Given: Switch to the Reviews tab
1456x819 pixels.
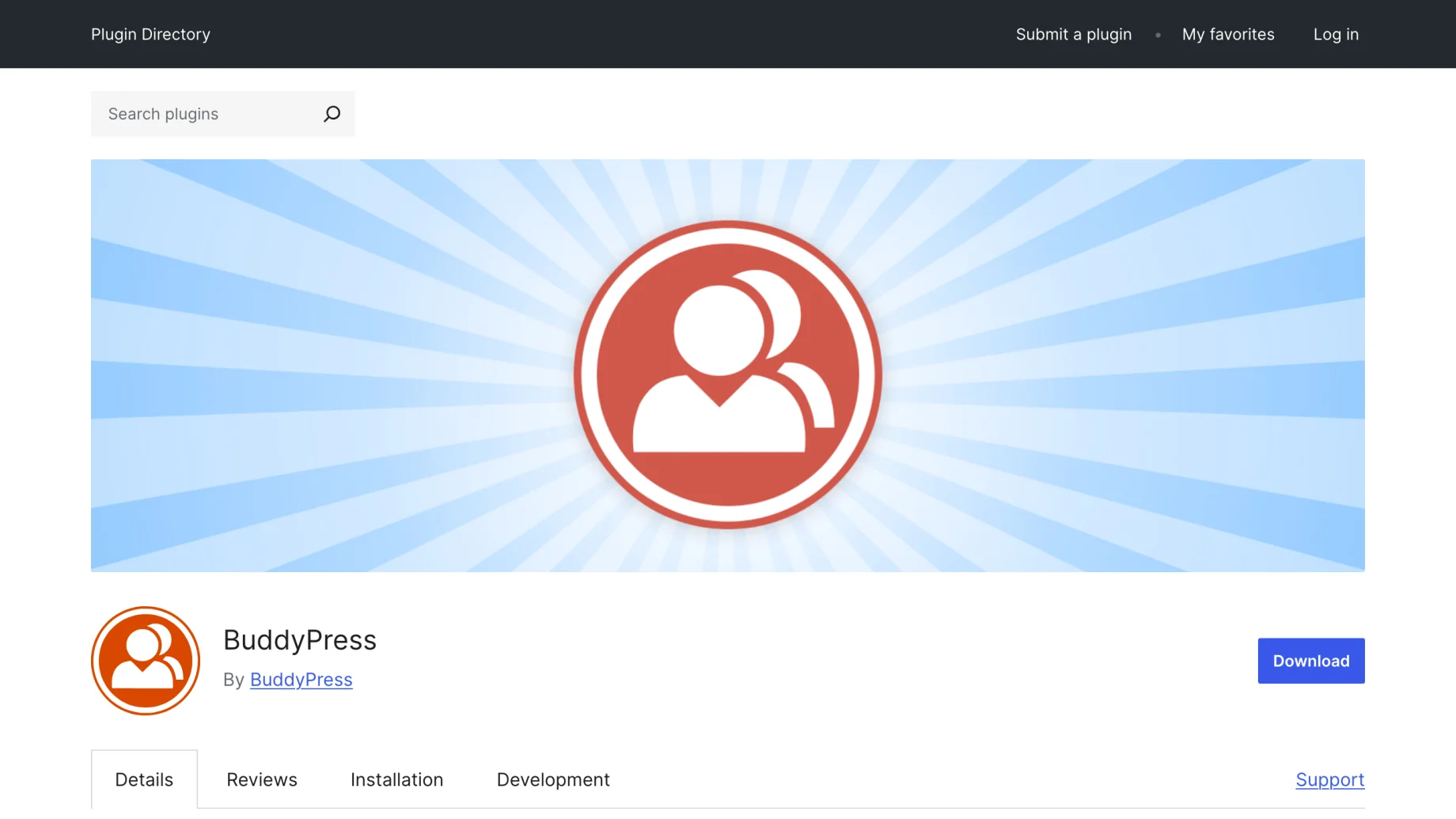Looking at the screenshot, I should point(262,779).
